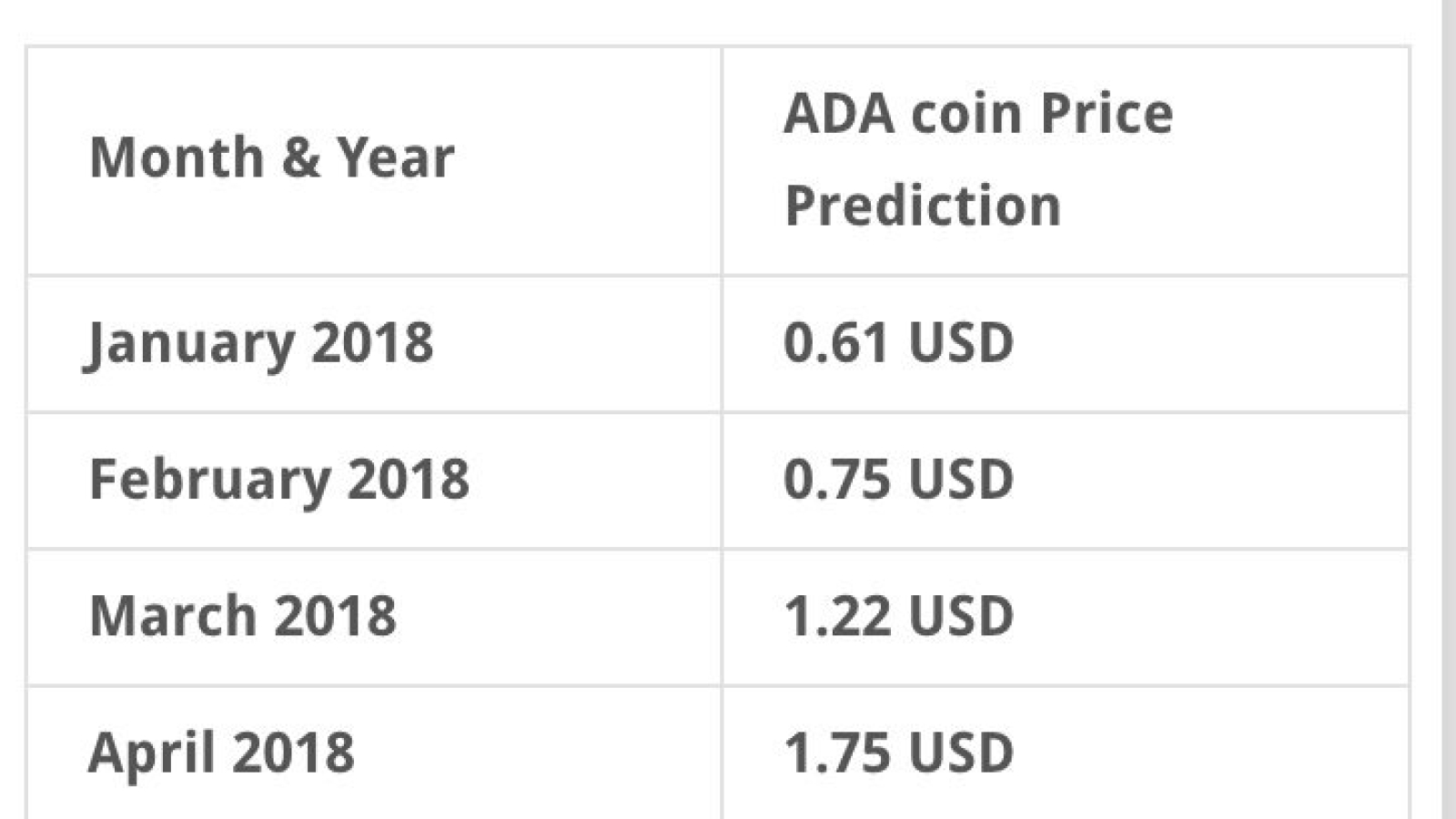Click the '1.75 USD' price cell

coord(1066,753)
